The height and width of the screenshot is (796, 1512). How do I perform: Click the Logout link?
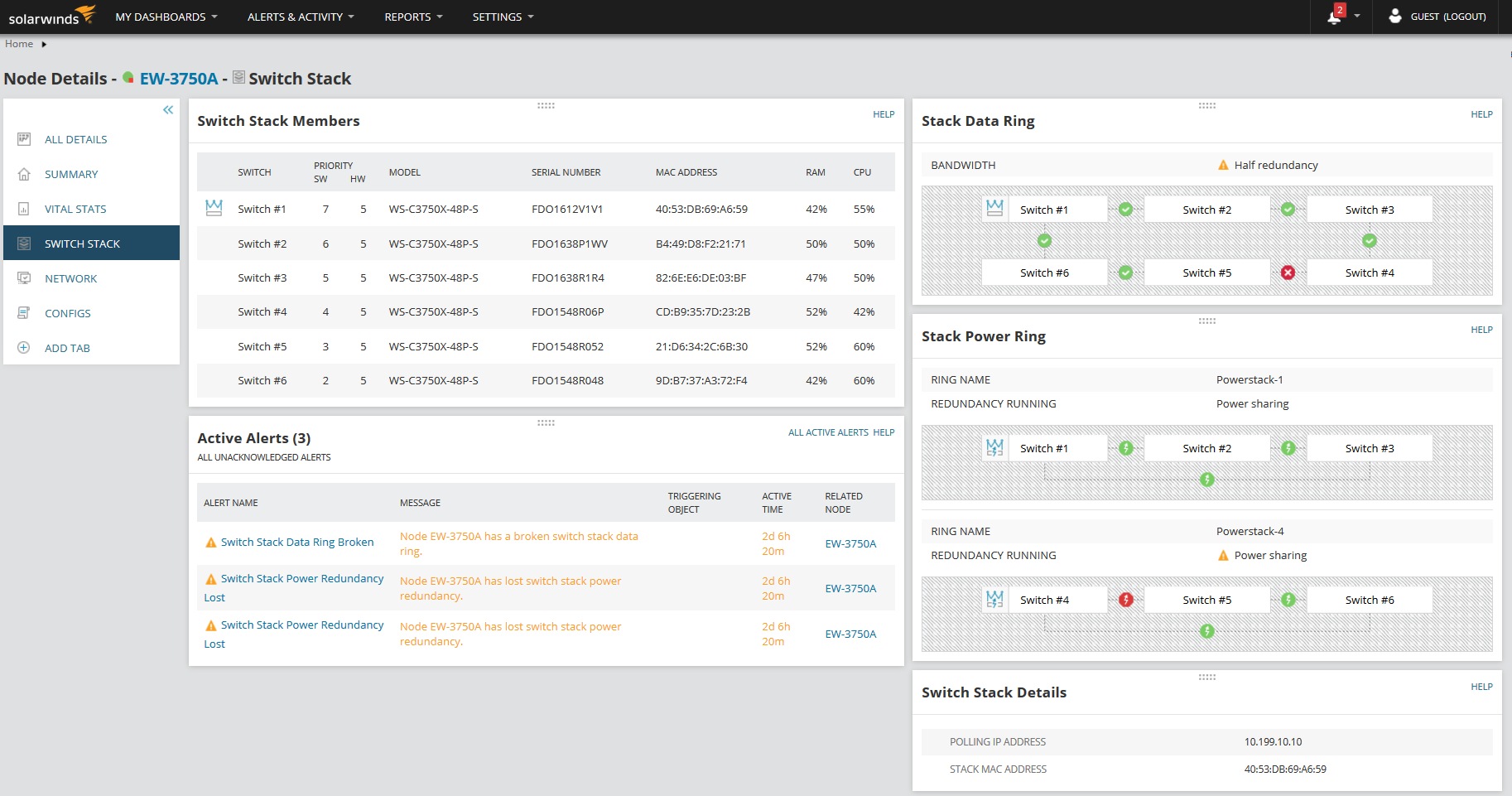coord(1465,17)
